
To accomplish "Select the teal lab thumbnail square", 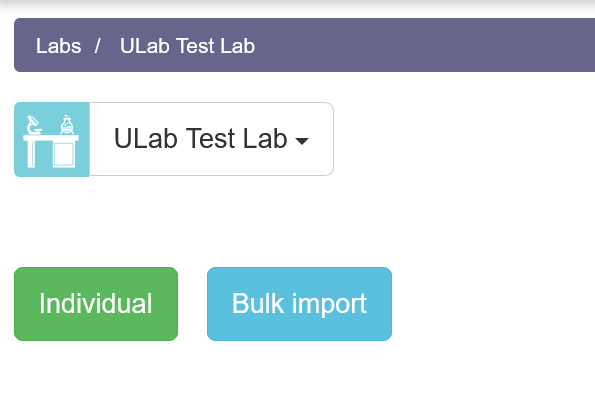I will pyautogui.click(x=52, y=139).
